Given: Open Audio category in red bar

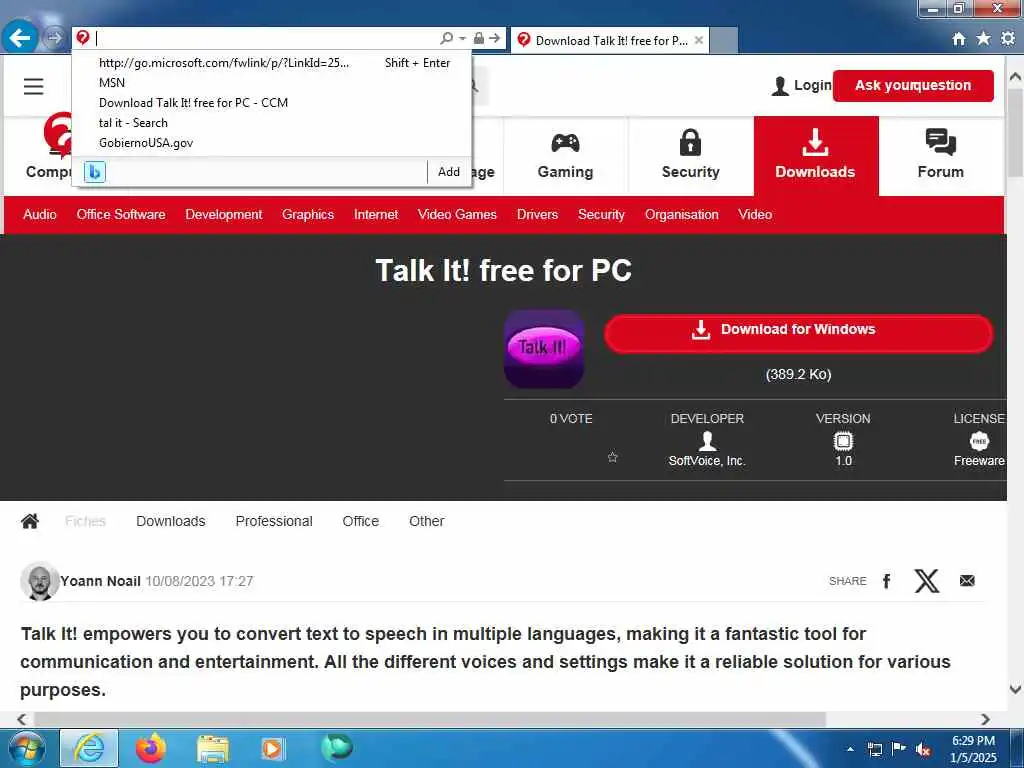Looking at the screenshot, I should (x=40, y=214).
